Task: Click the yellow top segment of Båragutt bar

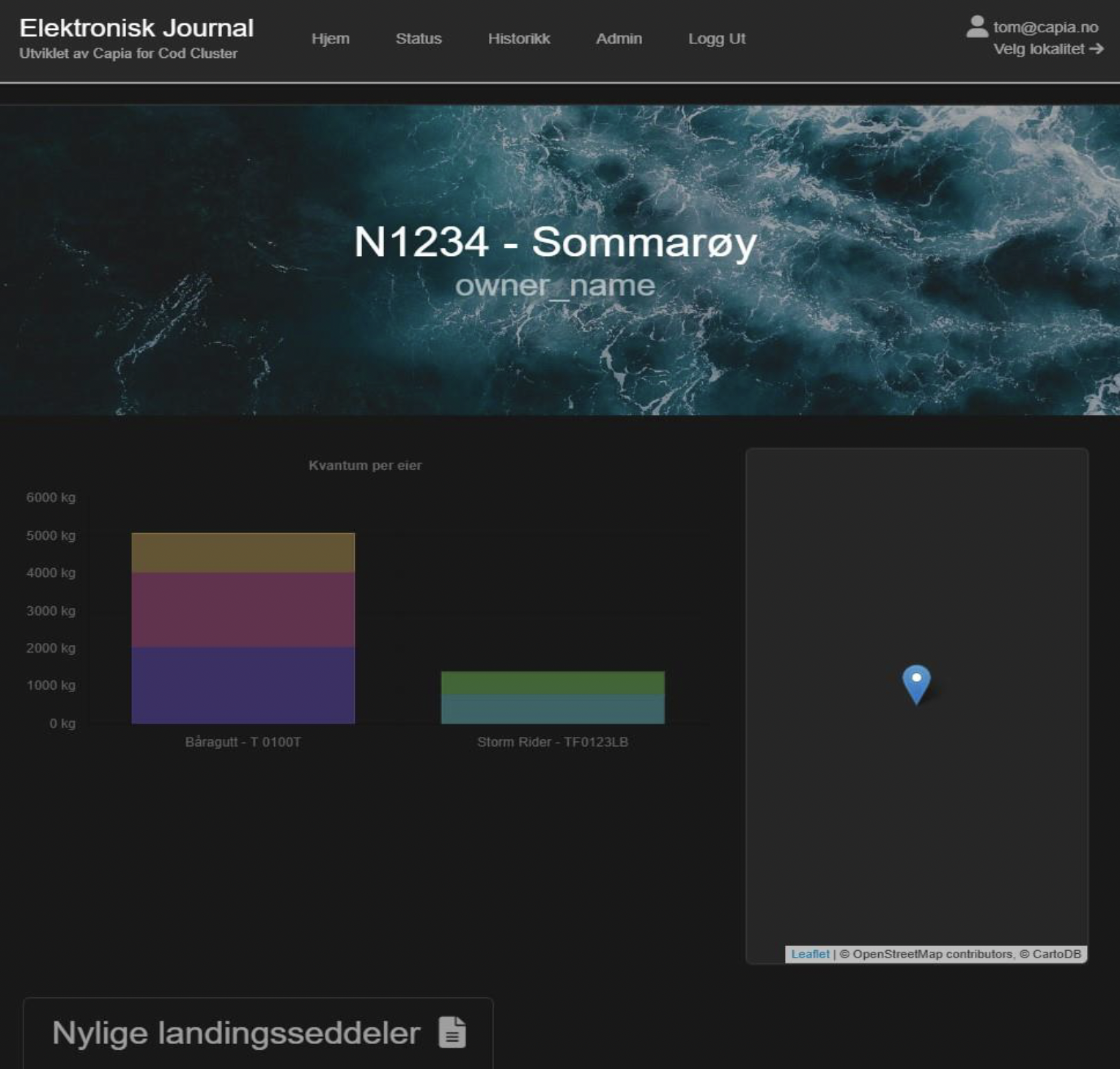Action: click(x=243, y=553)
